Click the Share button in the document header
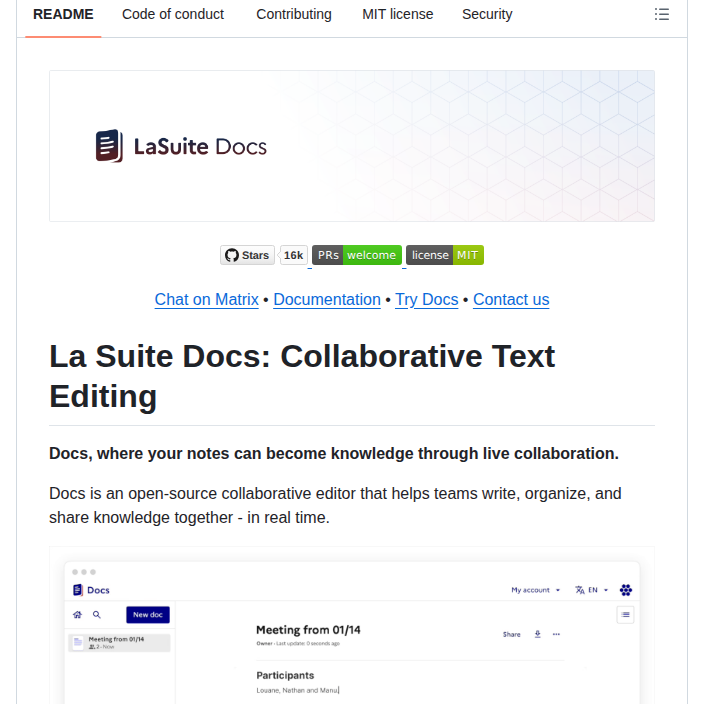 coord(512,634)
